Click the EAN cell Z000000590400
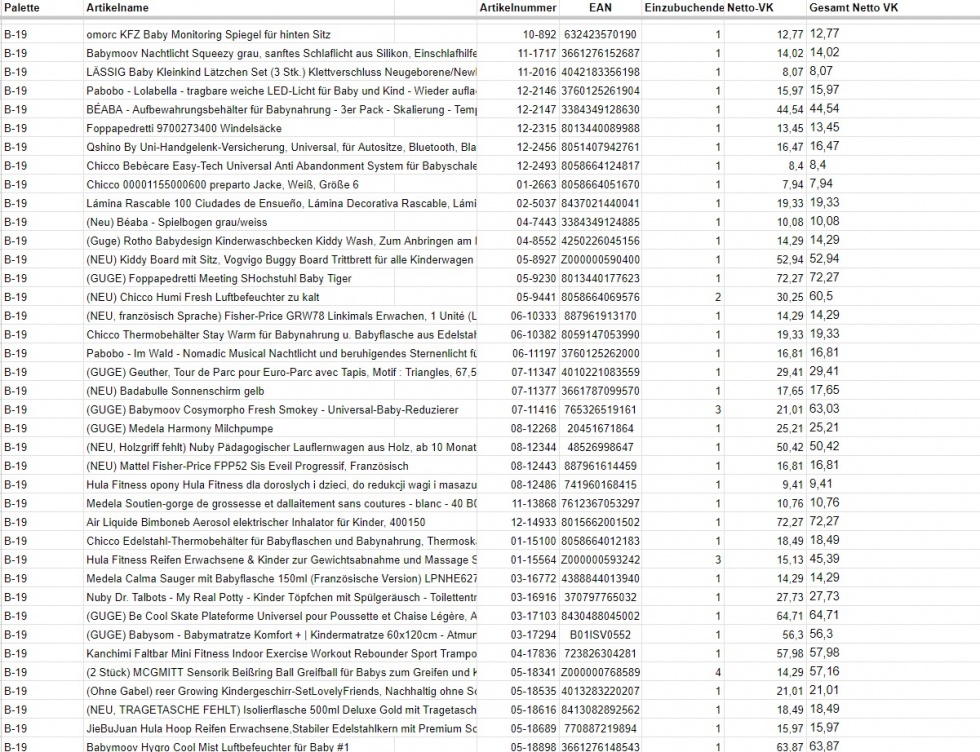 click(x=600, y=259)
